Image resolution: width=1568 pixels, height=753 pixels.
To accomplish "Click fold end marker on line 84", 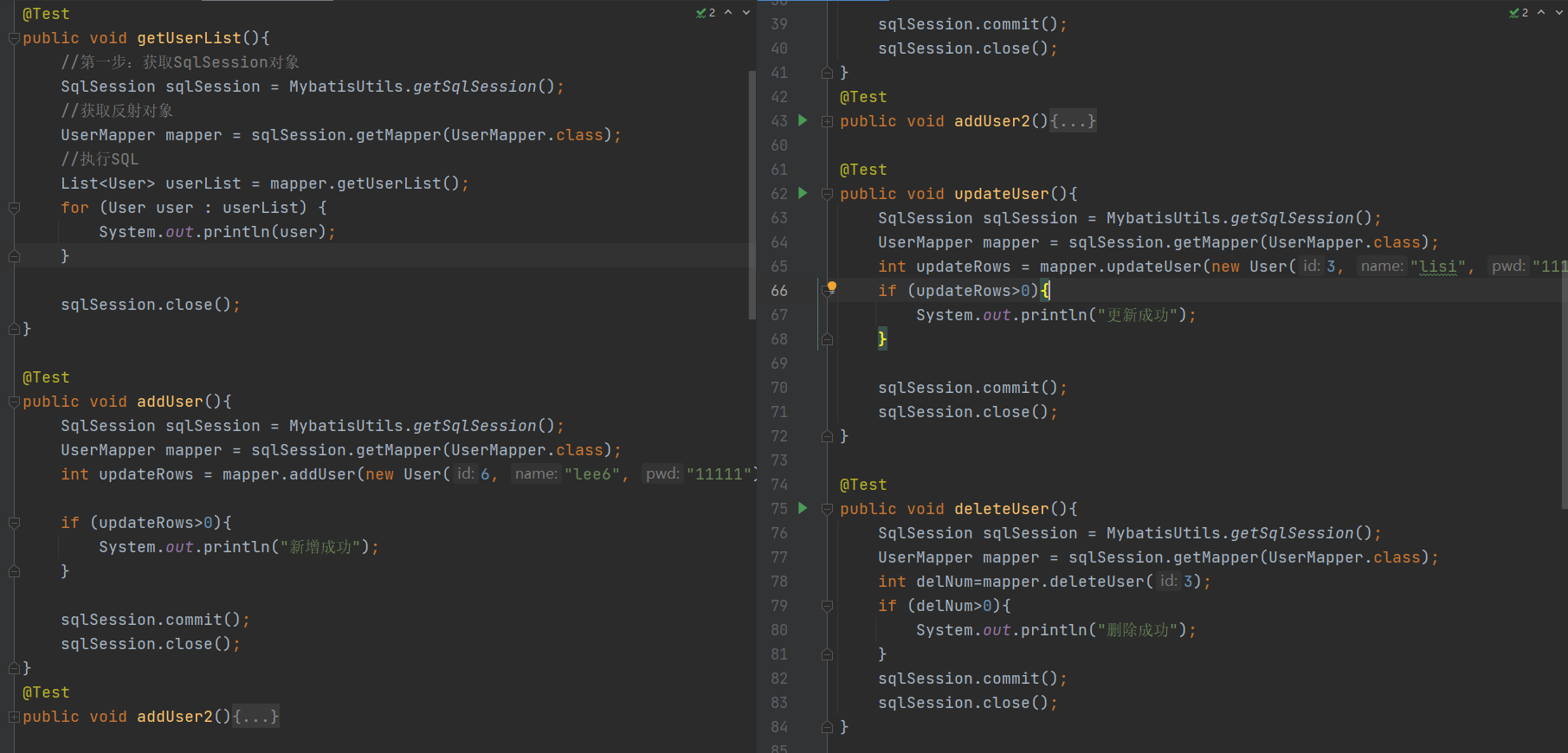I will (827, 727).
